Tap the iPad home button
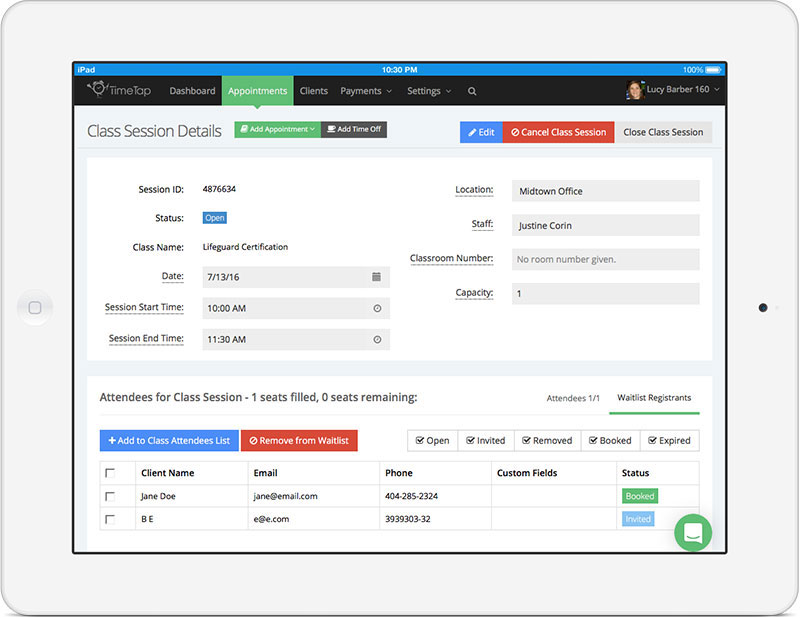Screen dimensions: 800x618 click(x=35, y=308)
